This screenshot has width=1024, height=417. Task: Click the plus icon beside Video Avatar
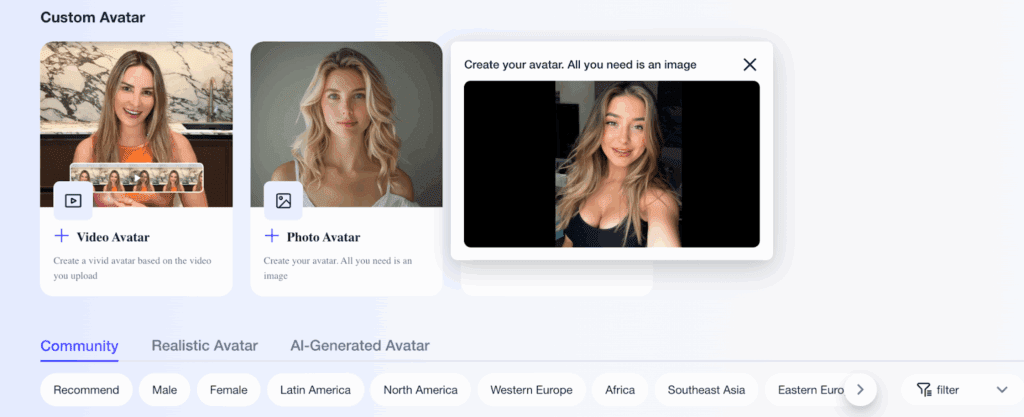(61, 236)
